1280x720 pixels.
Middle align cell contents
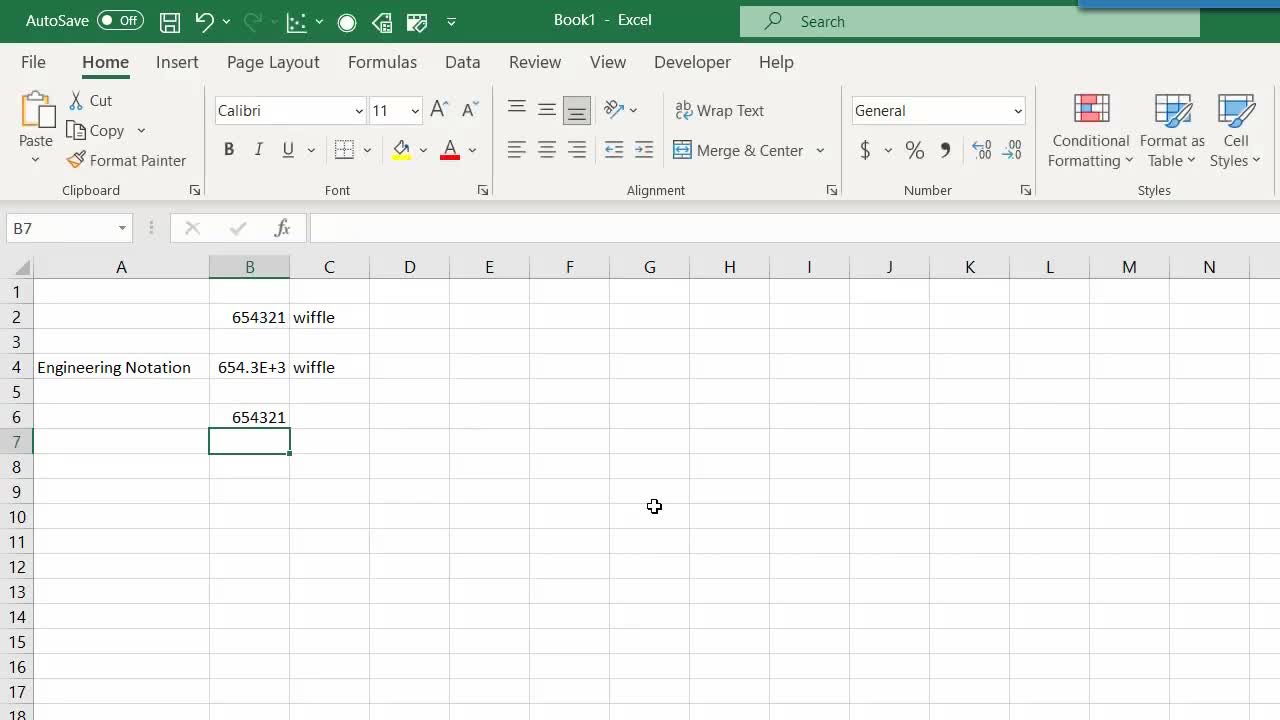click(x=547, y=110)
